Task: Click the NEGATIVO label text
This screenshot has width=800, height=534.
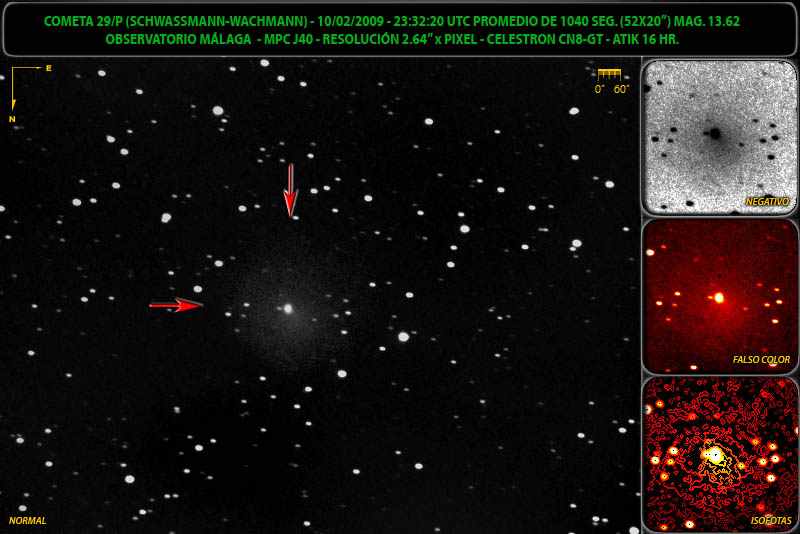Action: [x=767, y=201]
